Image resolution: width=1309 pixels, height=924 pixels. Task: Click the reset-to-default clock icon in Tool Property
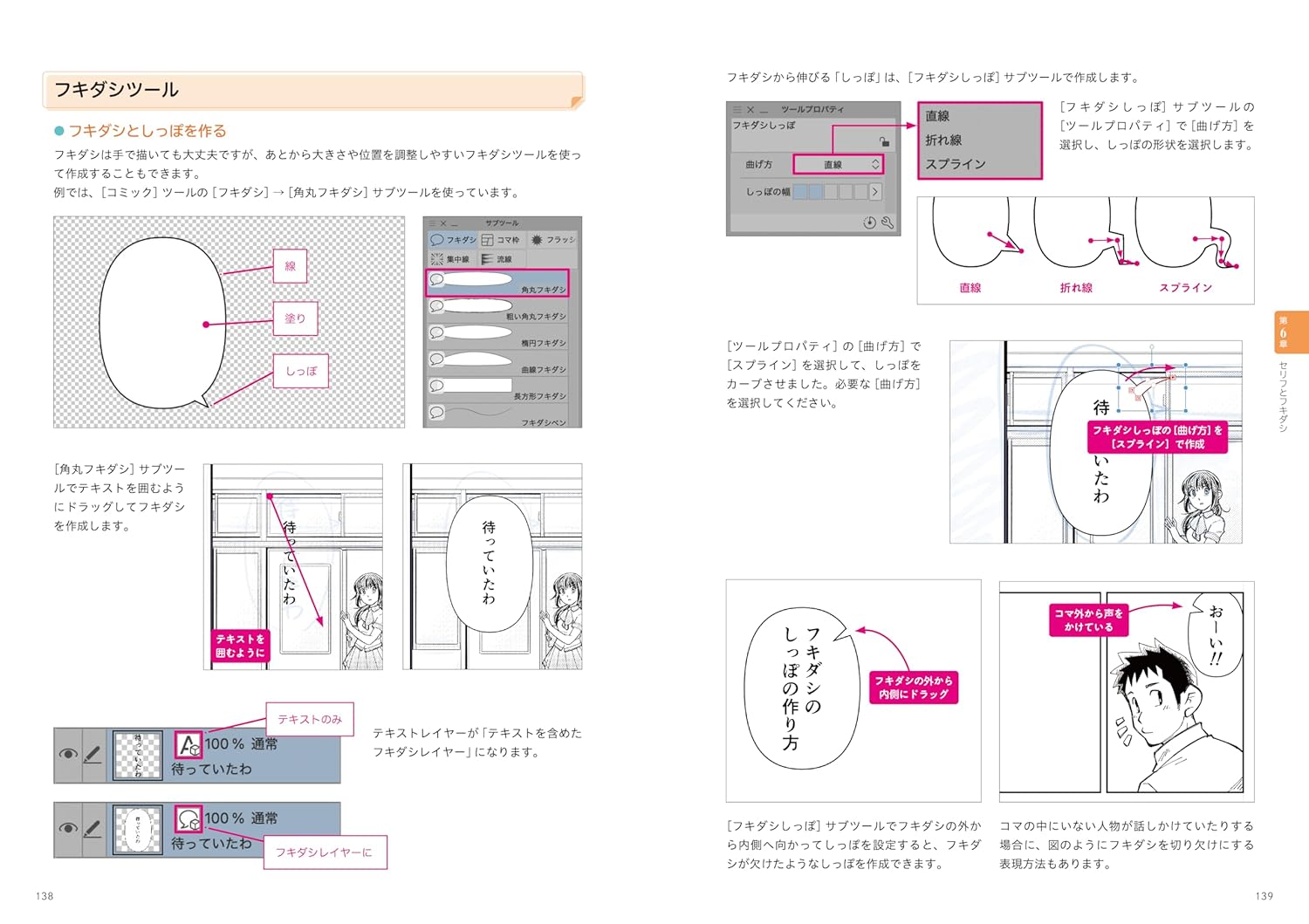click(869, 222)
